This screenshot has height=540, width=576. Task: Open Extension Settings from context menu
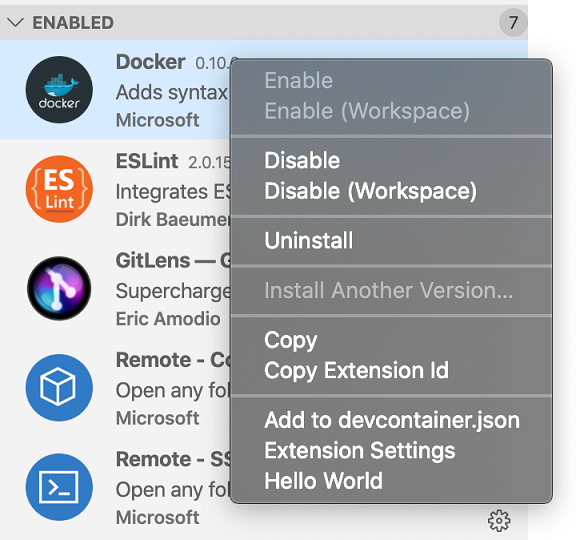(x=391, y=450)
